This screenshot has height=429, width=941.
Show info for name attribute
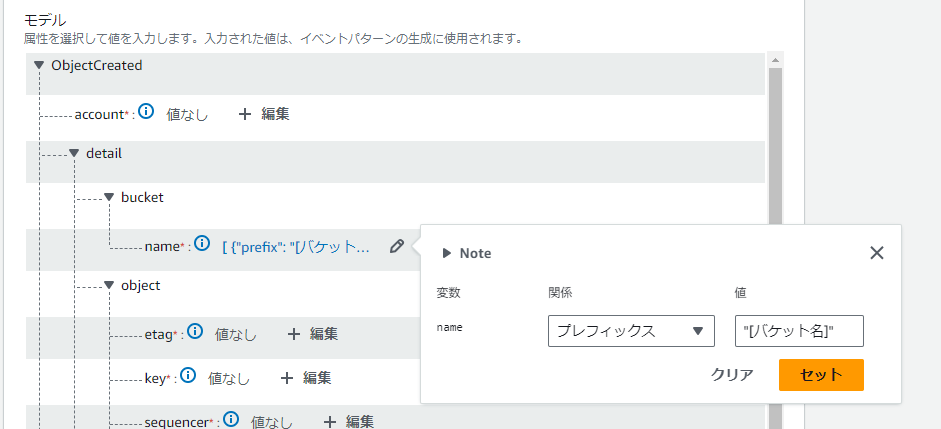coord(203,244)
